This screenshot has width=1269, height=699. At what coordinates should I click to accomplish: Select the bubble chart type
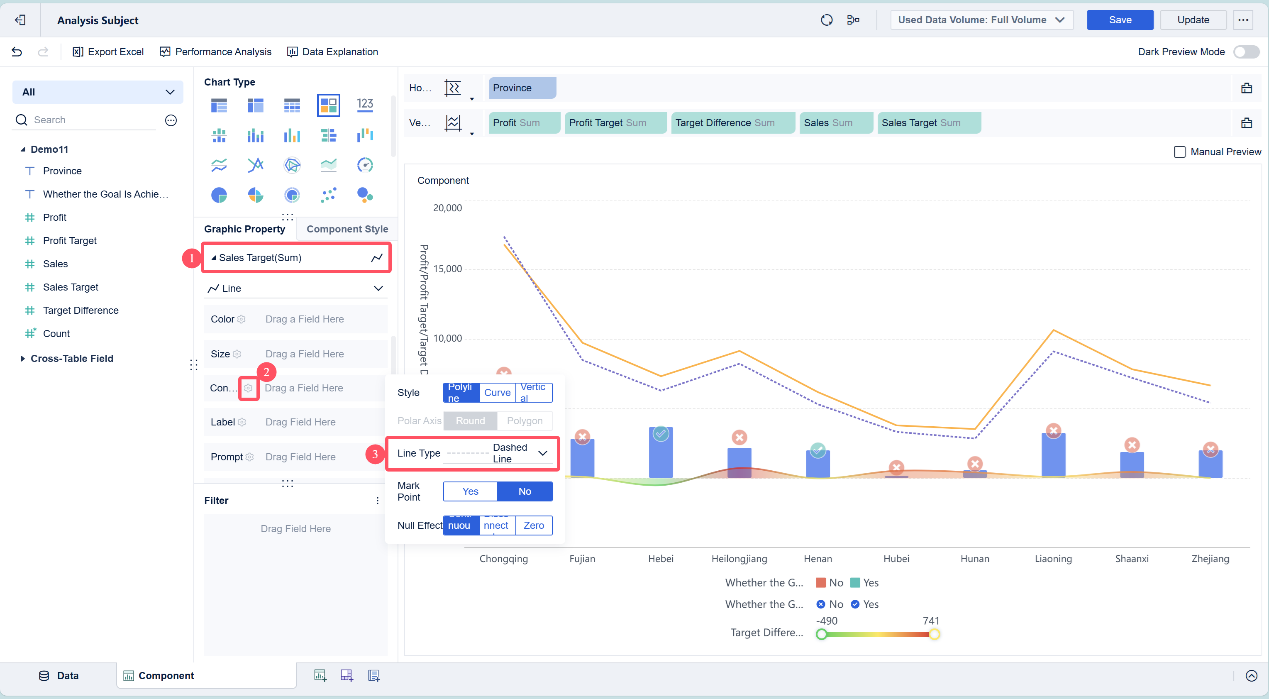point(365,194)
